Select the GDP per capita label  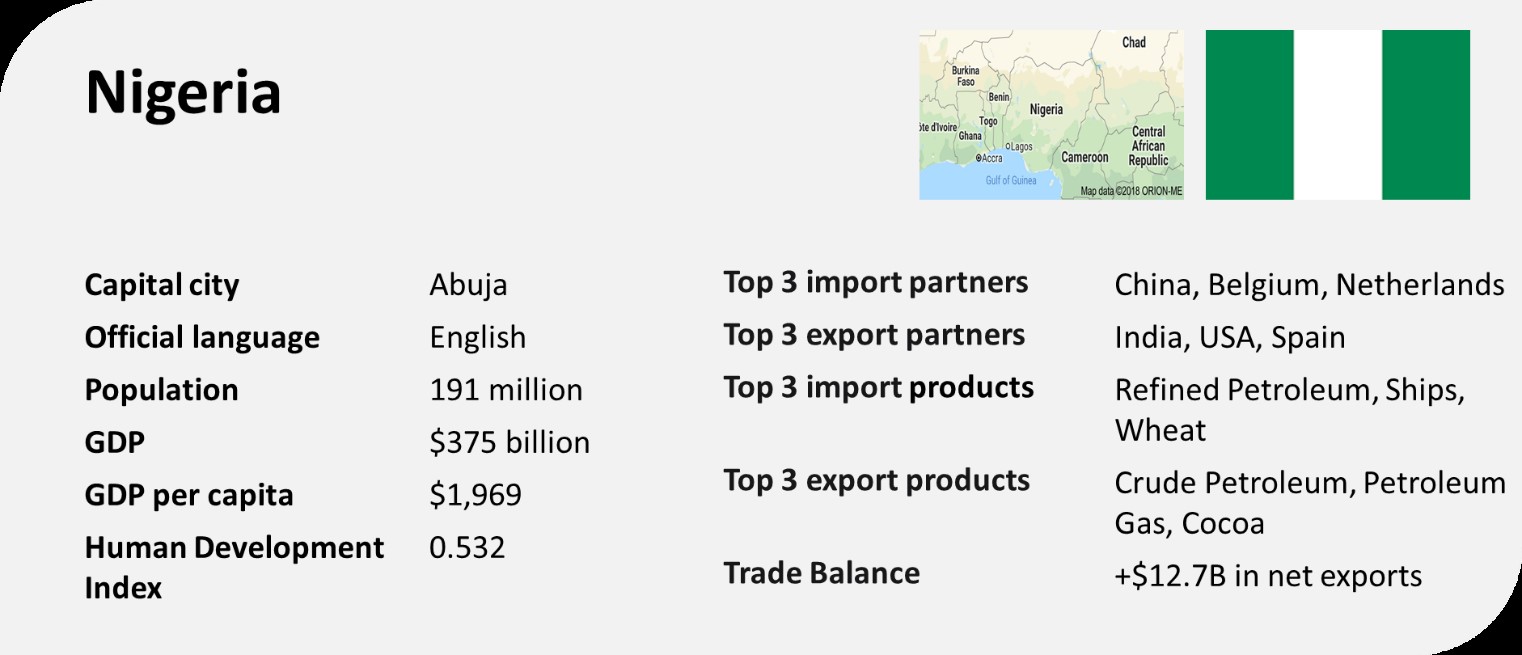pyautogui.click(x=189, y=496)
